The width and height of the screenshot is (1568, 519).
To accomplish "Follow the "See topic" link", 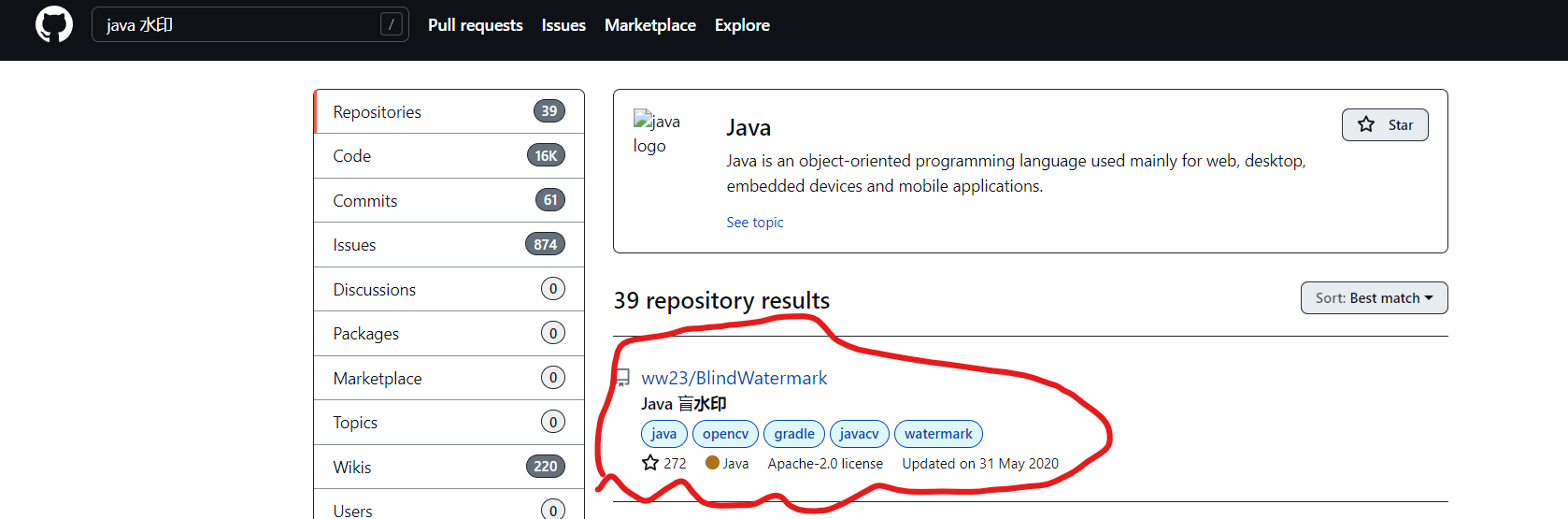I will [755, 222].
